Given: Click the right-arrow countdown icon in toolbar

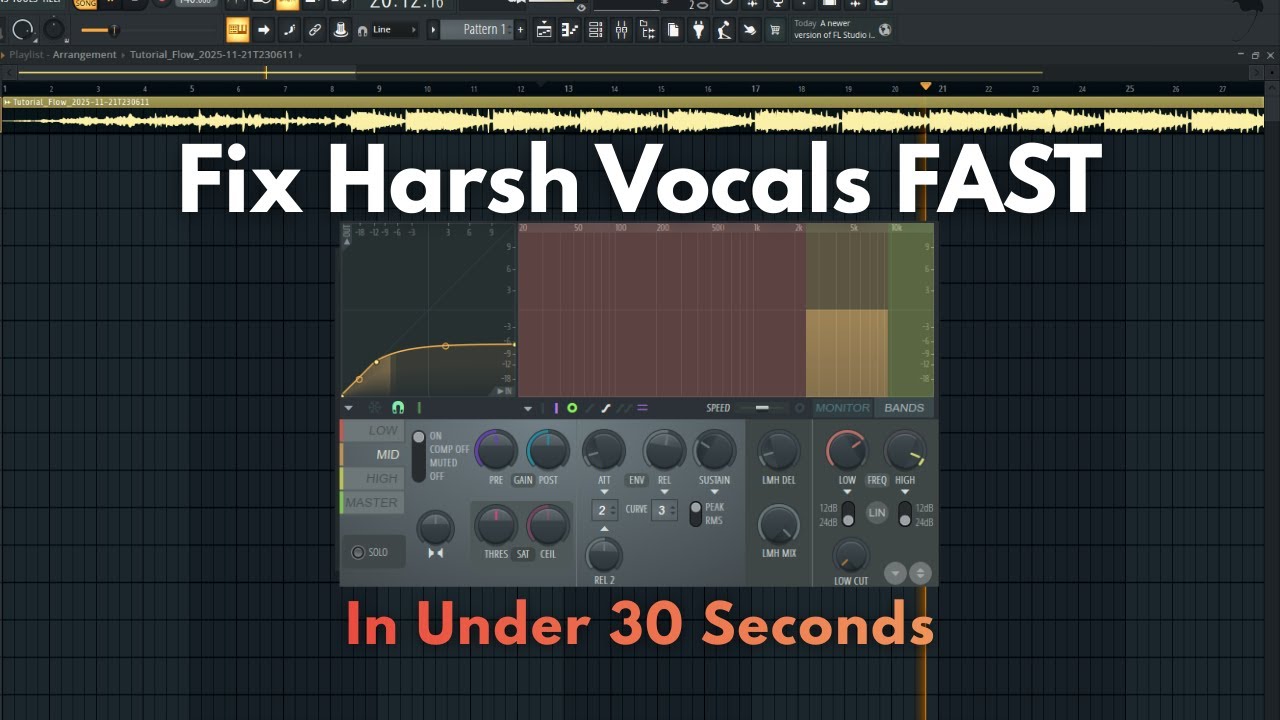Looking at the screenshot, I should [x=264, y=30].
